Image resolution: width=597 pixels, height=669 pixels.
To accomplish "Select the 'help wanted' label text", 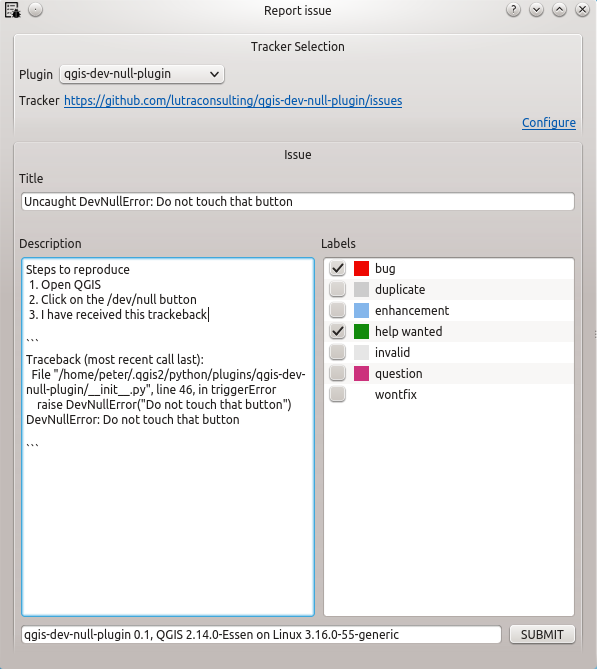I will point(408,332).
